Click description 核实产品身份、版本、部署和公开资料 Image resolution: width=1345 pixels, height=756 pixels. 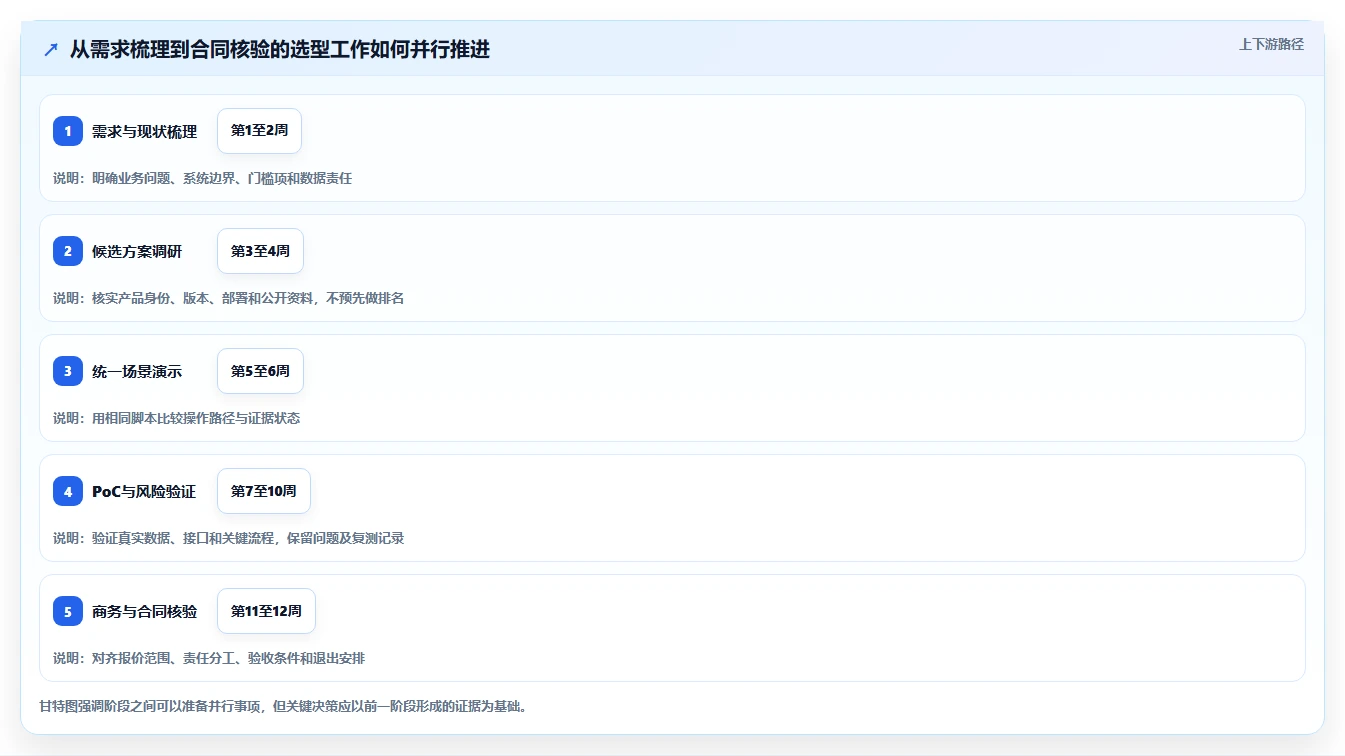202,298
